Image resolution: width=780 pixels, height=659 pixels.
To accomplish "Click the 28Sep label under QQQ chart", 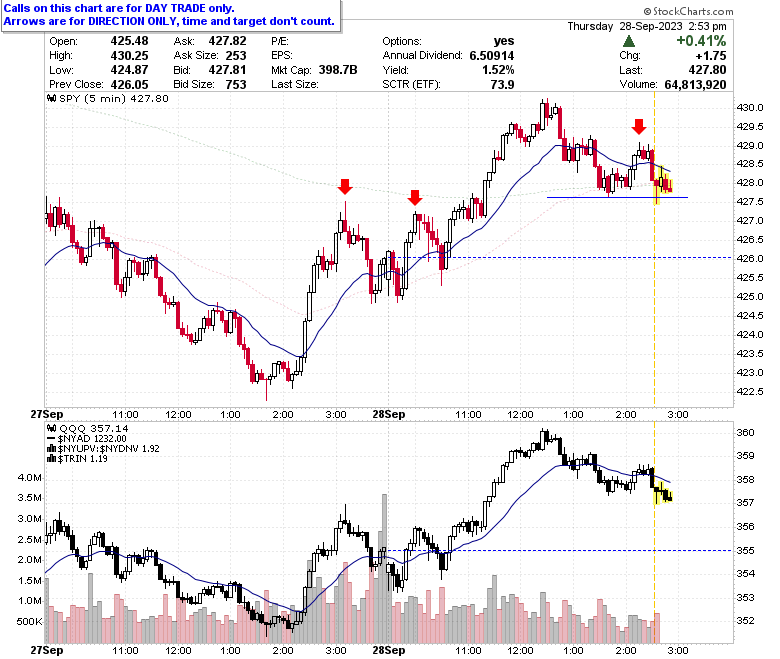I will (389, 650).
